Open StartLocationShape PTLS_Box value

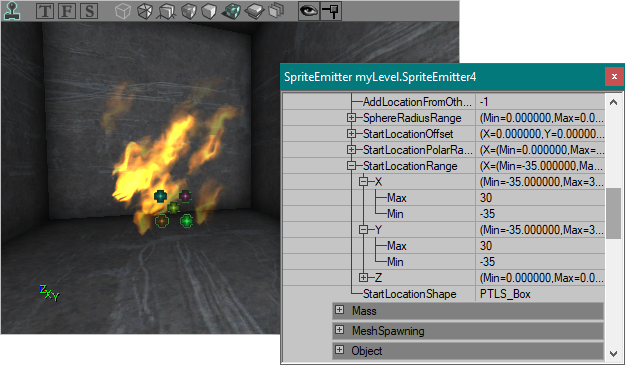click(x=540, y=294)
